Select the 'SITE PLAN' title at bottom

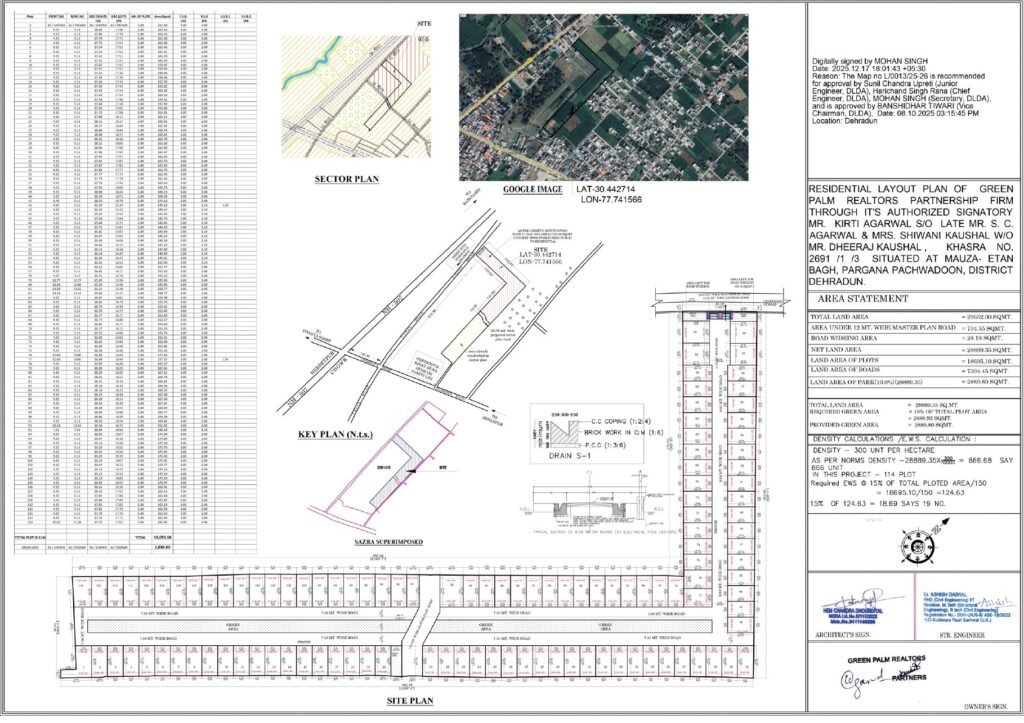pos(409,701)
